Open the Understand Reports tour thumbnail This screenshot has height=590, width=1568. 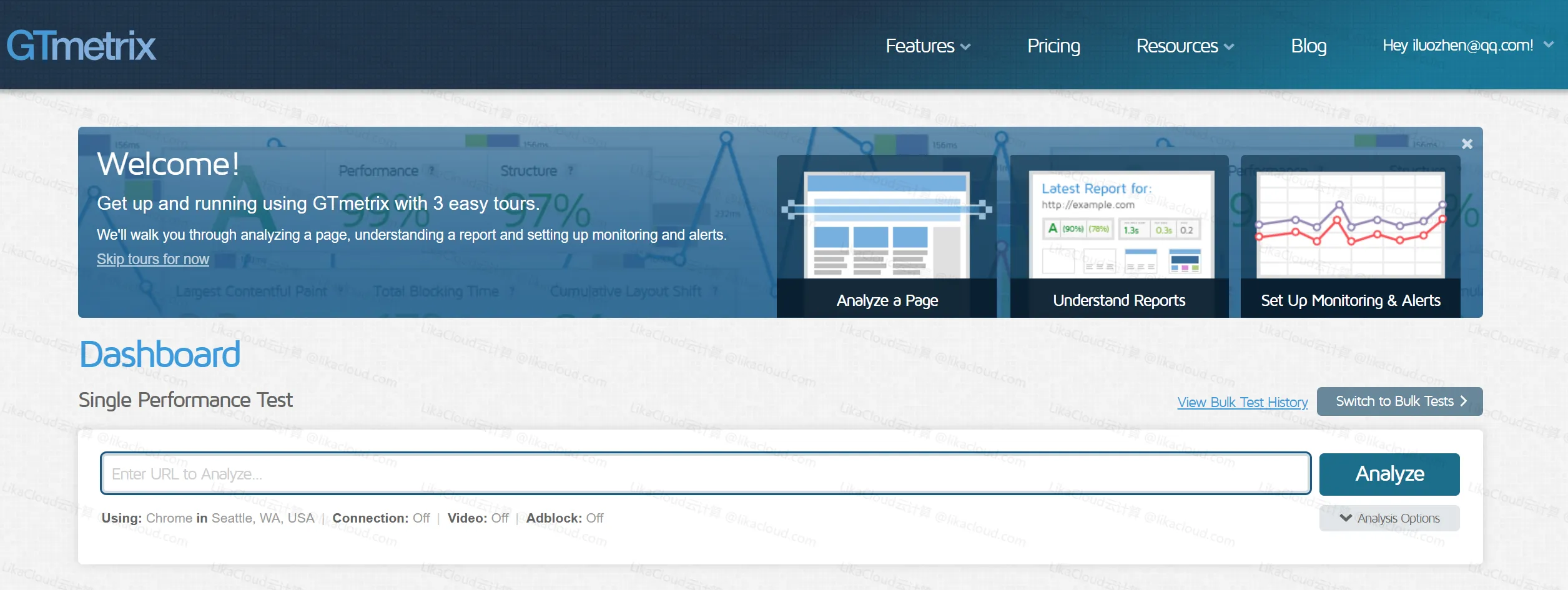pyautogui.click(x=1119, y=236)
